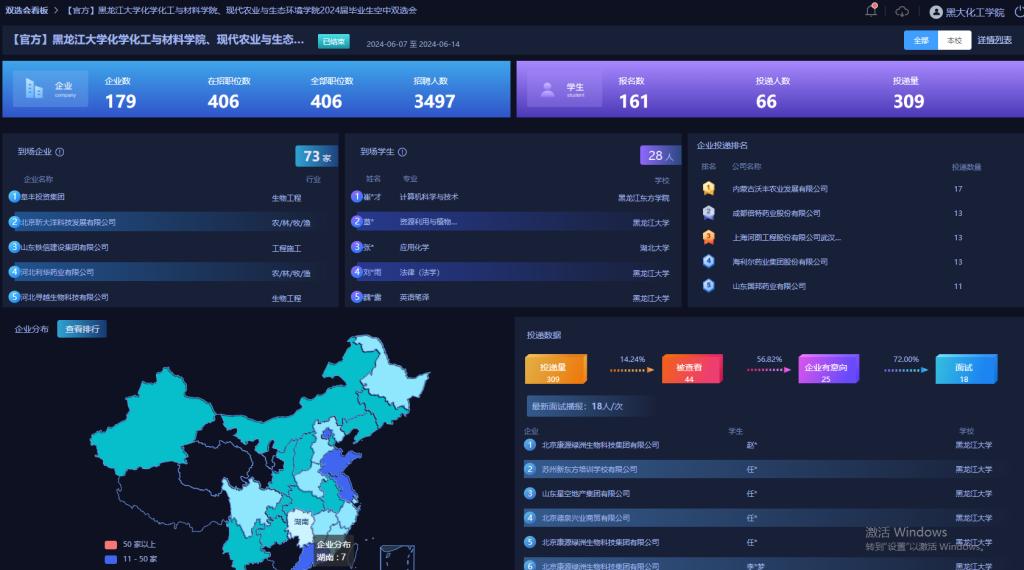Click the purple 企业有意向 funnel block
The image size is (1024, 570).
point(826,369)
